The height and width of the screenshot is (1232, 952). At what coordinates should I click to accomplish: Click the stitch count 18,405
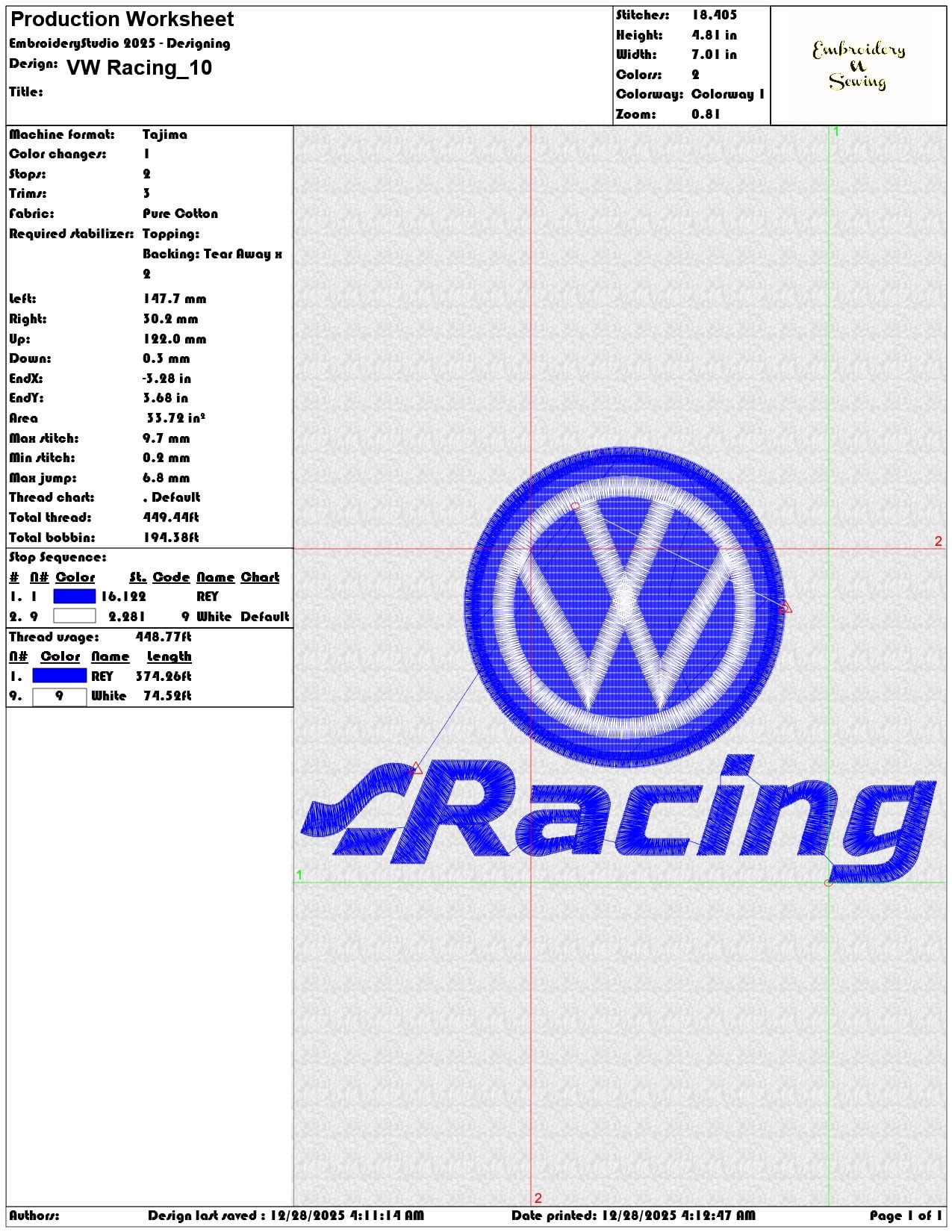715,15
